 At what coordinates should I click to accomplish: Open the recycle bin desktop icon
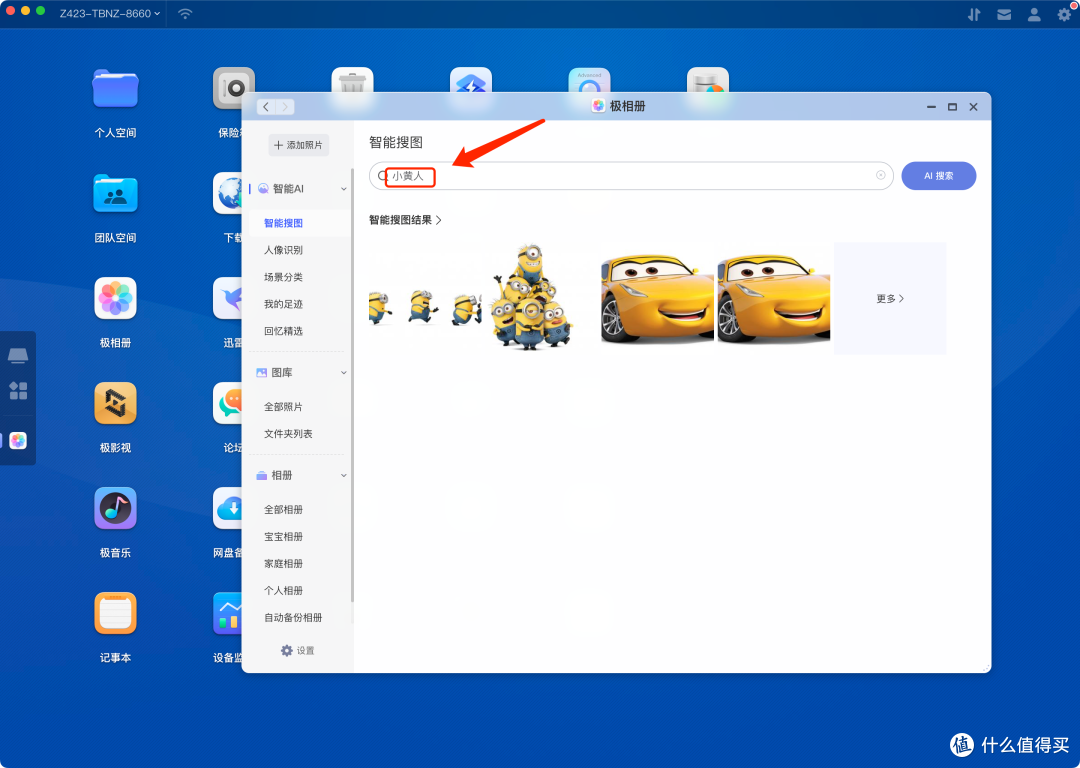(x=352, y=83)
